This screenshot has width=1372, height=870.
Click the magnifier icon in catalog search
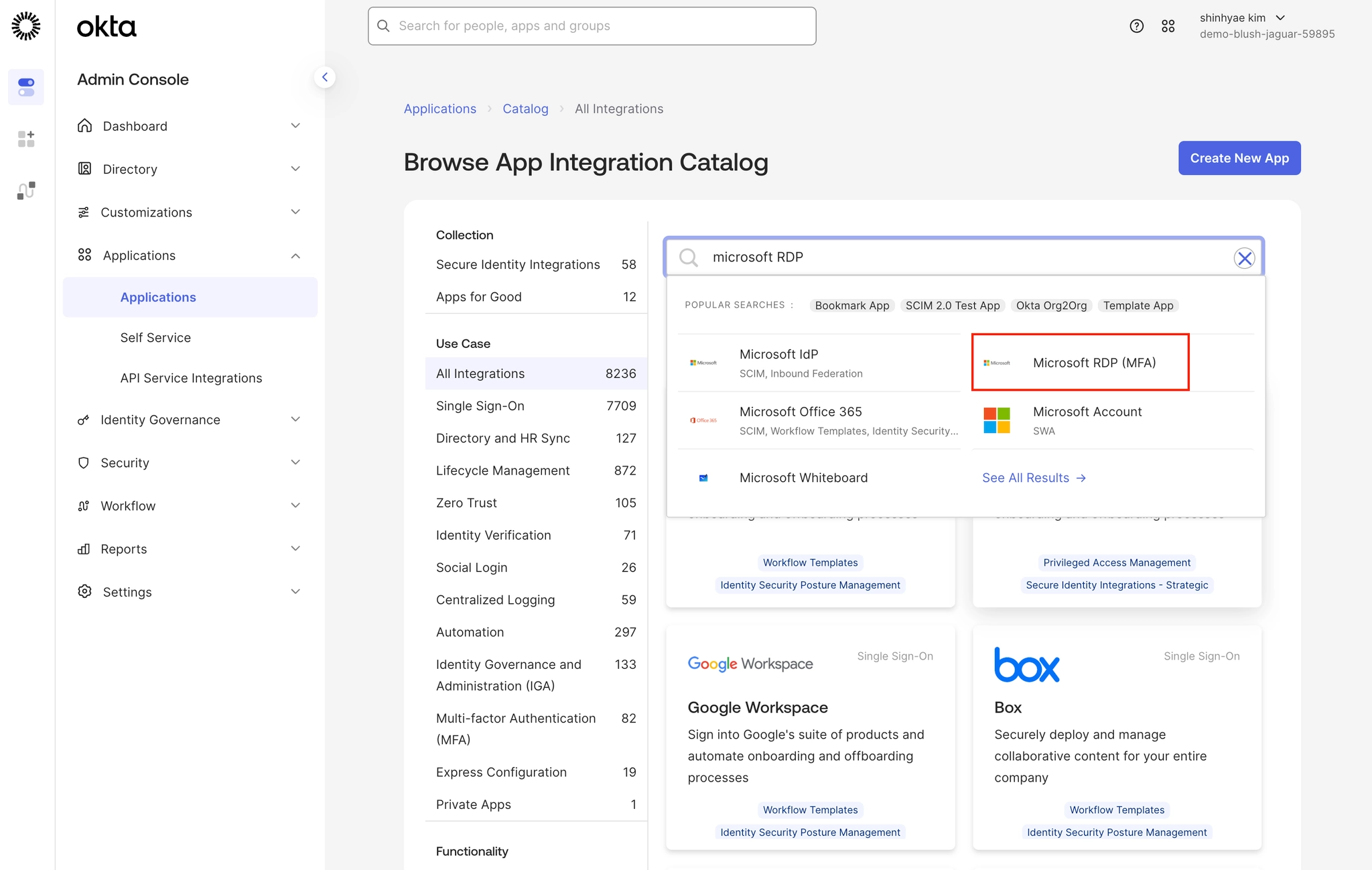688,257
